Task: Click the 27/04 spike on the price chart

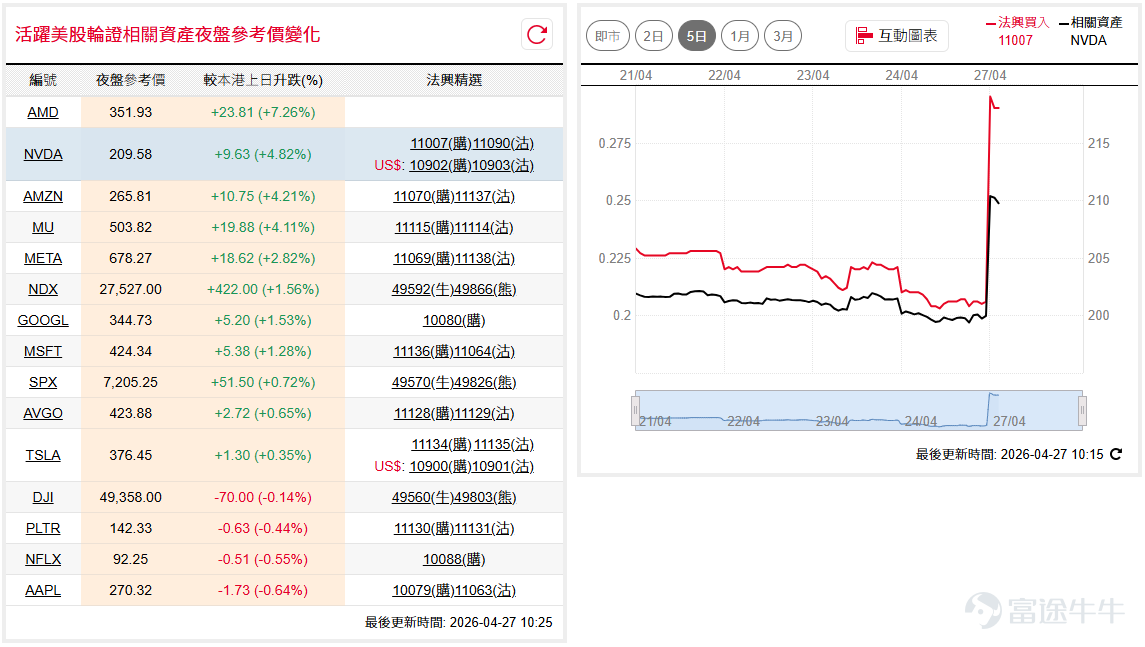Action: tap(991, 99)
